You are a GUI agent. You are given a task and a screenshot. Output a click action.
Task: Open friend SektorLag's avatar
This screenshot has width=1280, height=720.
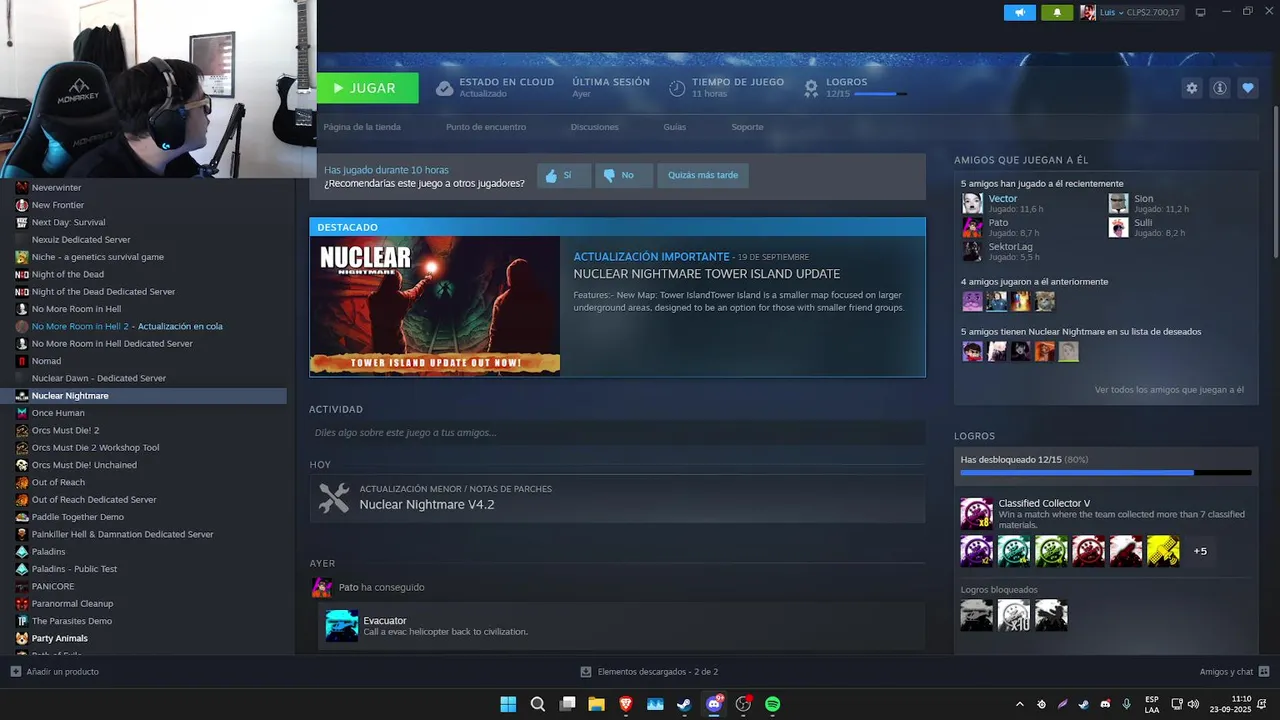pos(972,251)
